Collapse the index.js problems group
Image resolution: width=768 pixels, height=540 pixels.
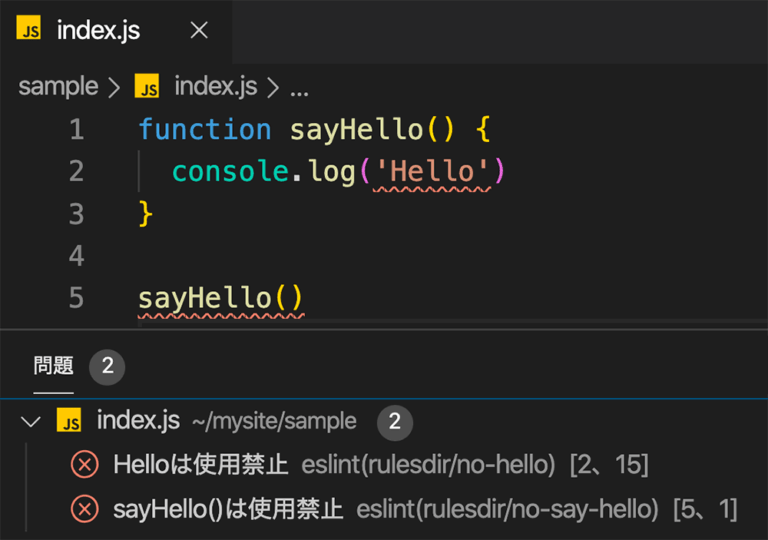pyautogui.click(x=30, y=421)
